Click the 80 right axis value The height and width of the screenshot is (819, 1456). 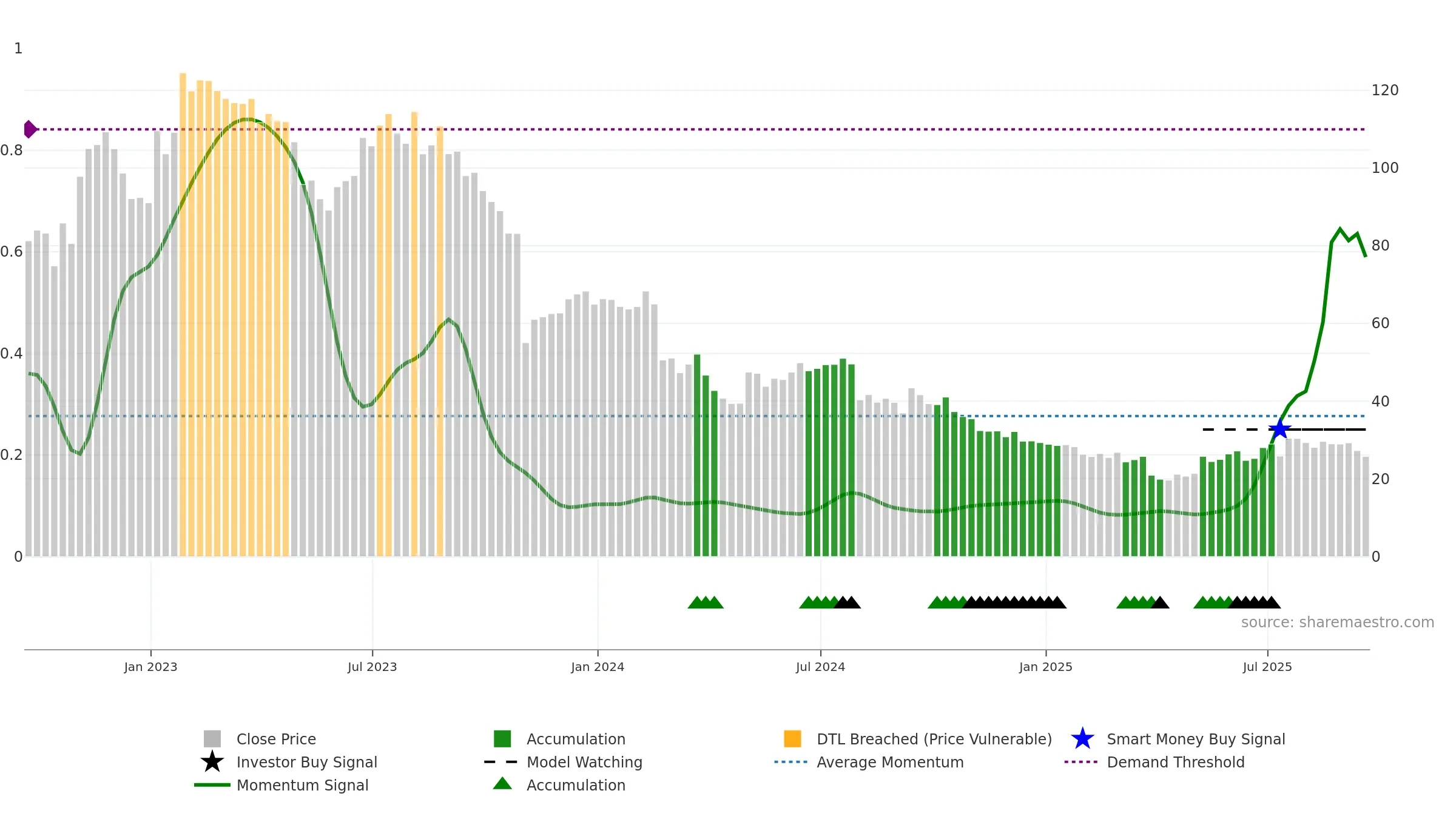click(x=1380, y=246)
